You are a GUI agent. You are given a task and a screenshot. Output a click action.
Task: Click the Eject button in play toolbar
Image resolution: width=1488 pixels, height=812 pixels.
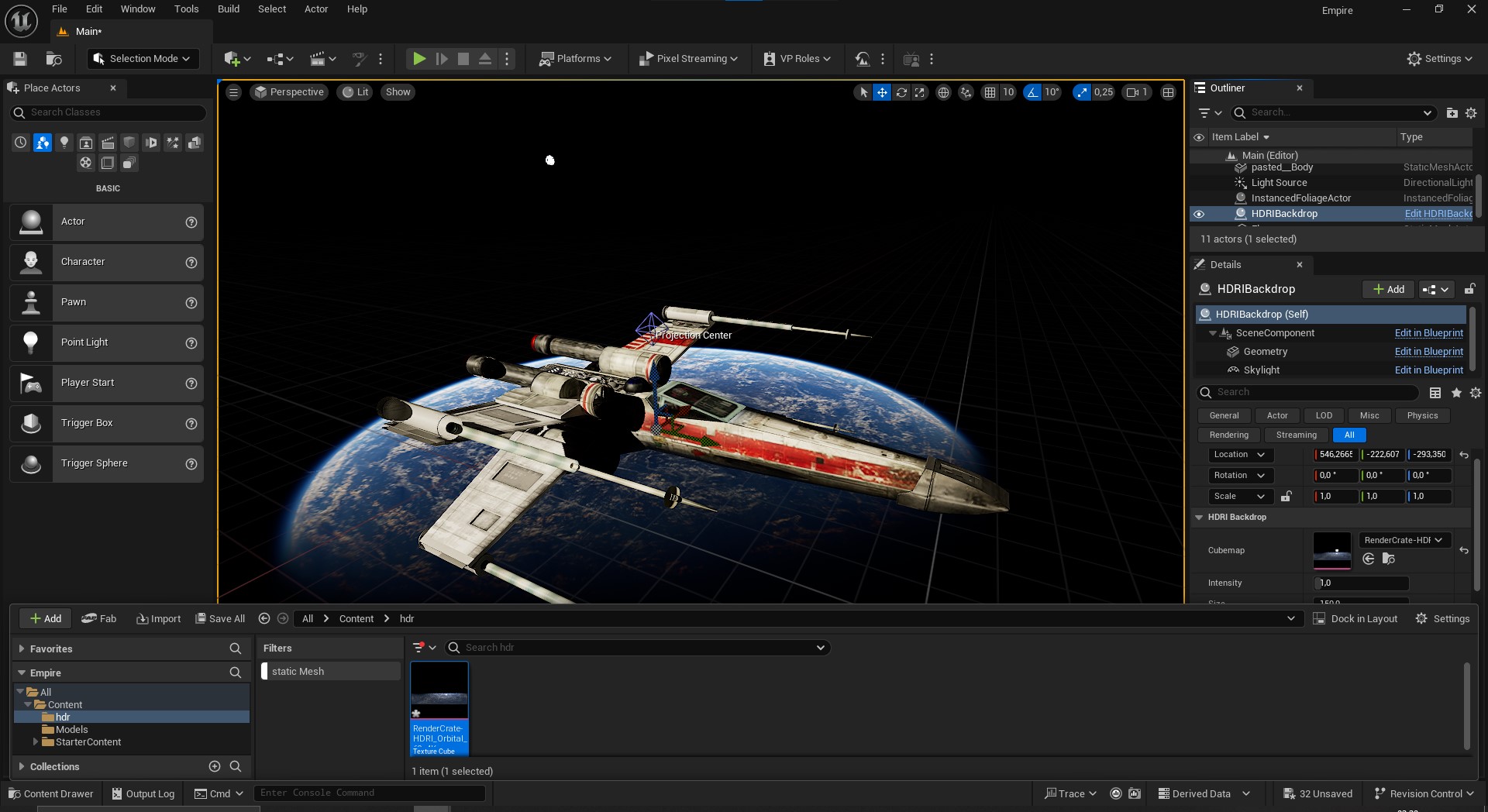point(485,59)
